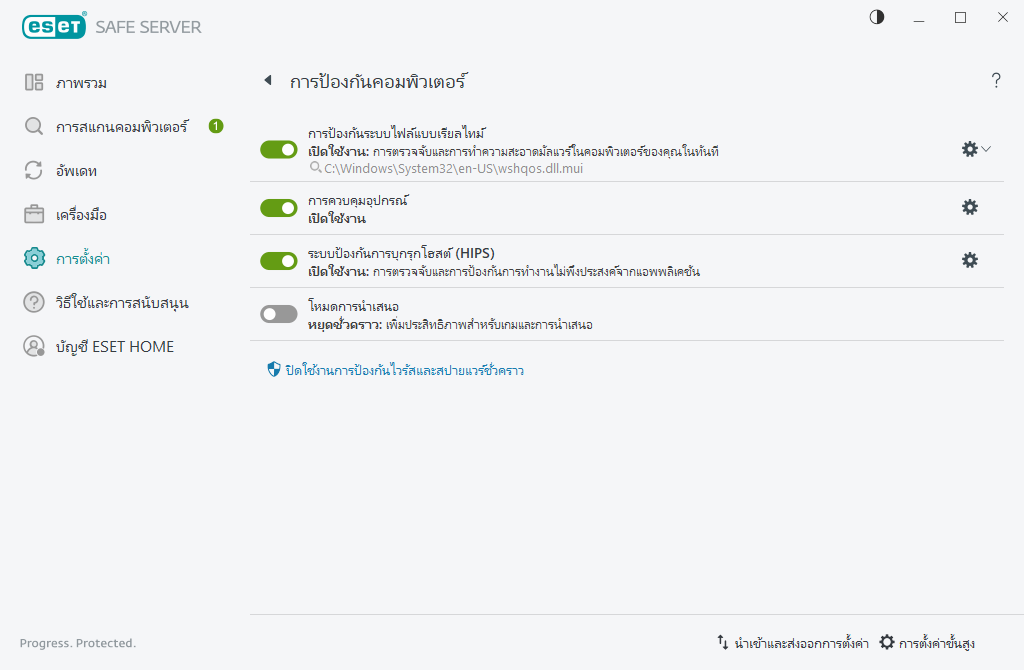The width and height of the screenshot is (1024, 670).
Task: Open the ภาพรวม (Overview) sidebar icon
Action: (x=33, y=82)
